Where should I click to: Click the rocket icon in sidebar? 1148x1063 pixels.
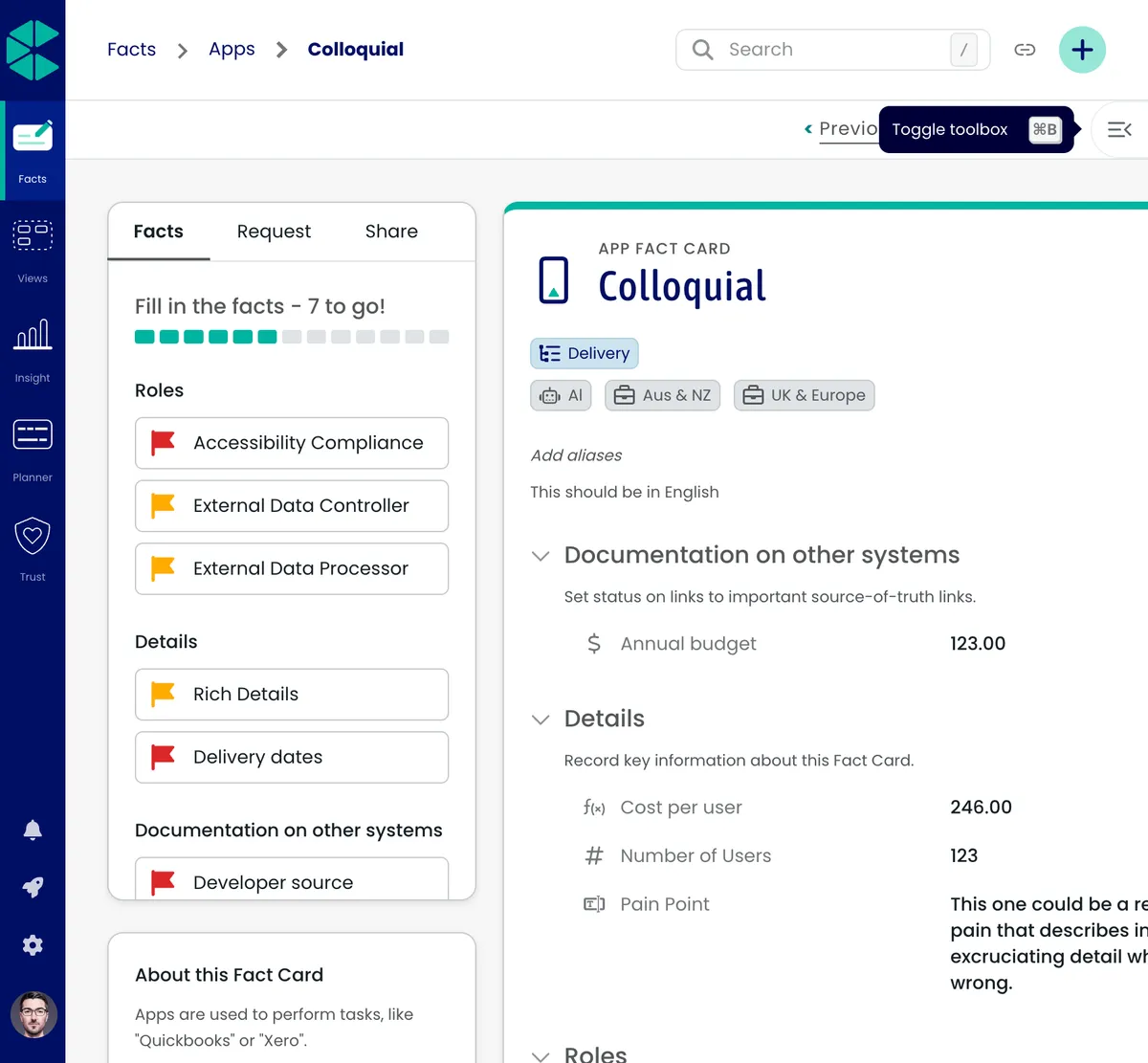tap(33, 887)
